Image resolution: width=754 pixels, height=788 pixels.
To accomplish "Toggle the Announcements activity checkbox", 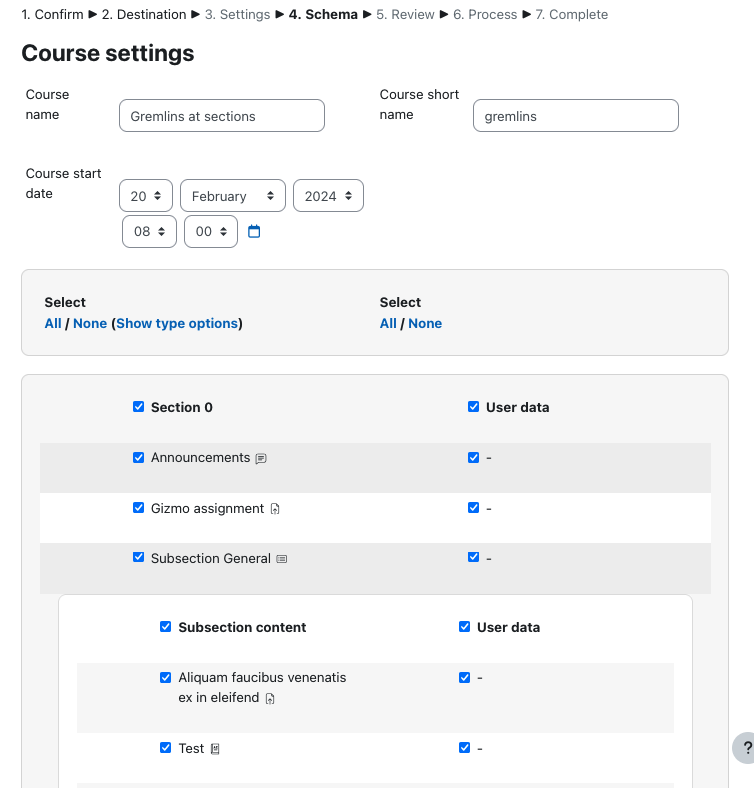I will (138, 457).
